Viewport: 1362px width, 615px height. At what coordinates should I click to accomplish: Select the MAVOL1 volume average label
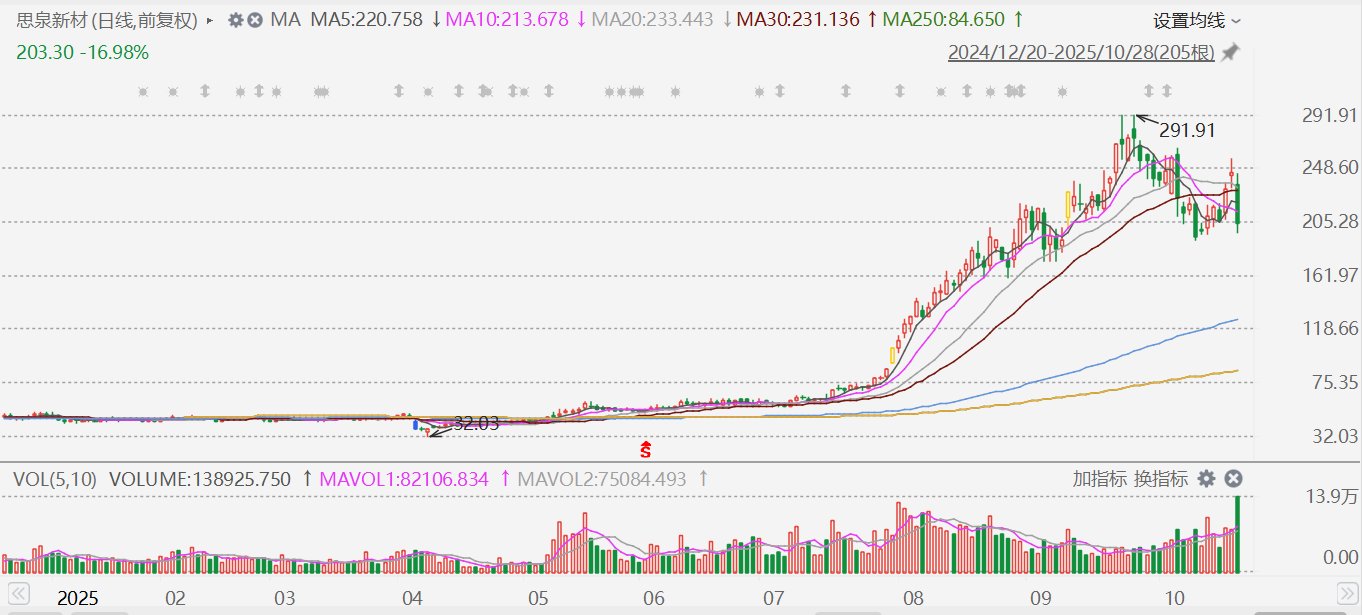[x=404, y=480]
